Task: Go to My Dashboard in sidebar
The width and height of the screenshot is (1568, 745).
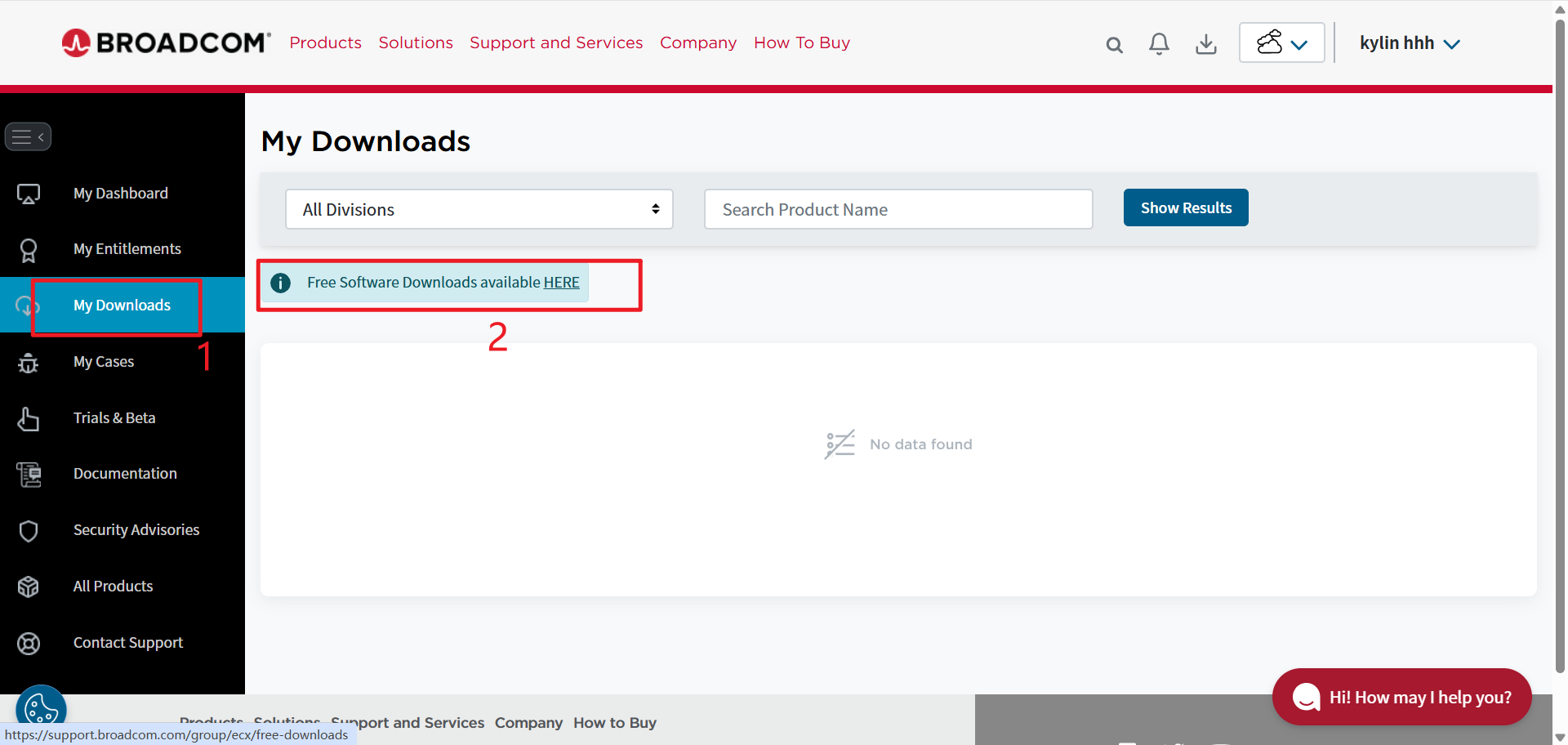Action: point(121,194)
